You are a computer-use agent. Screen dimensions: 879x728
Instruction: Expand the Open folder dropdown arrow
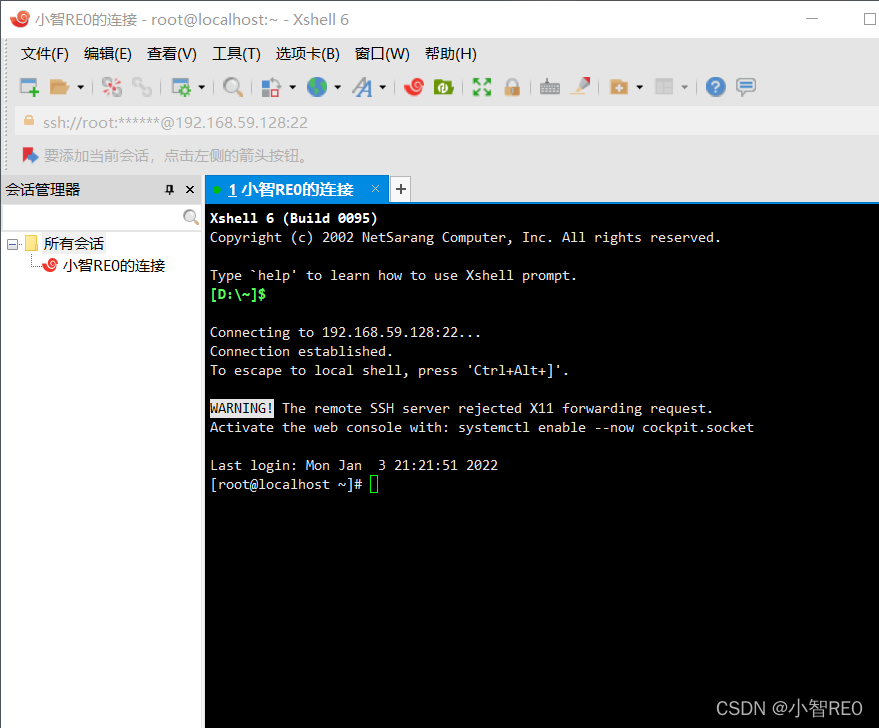click(80, 87)
